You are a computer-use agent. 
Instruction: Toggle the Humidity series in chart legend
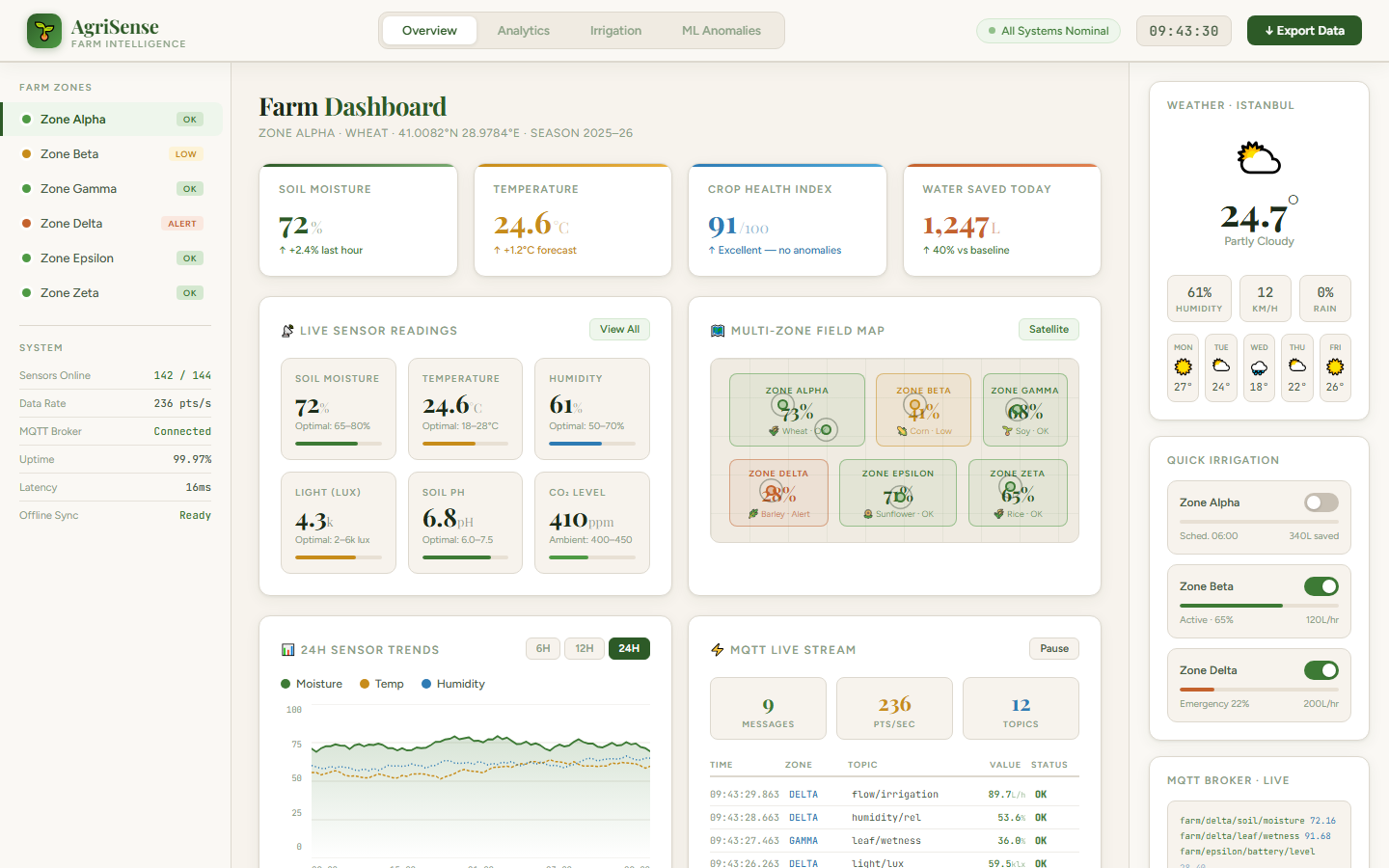pos(453,684)
